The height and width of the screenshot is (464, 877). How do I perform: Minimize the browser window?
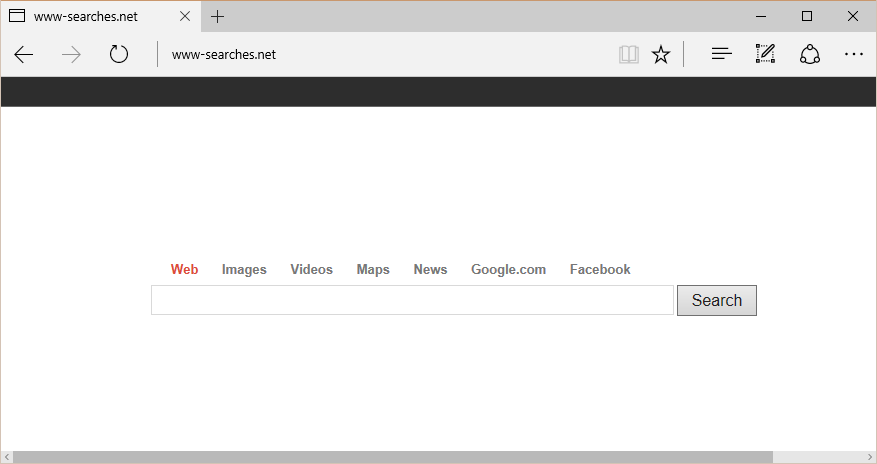[x=761, y=16]
